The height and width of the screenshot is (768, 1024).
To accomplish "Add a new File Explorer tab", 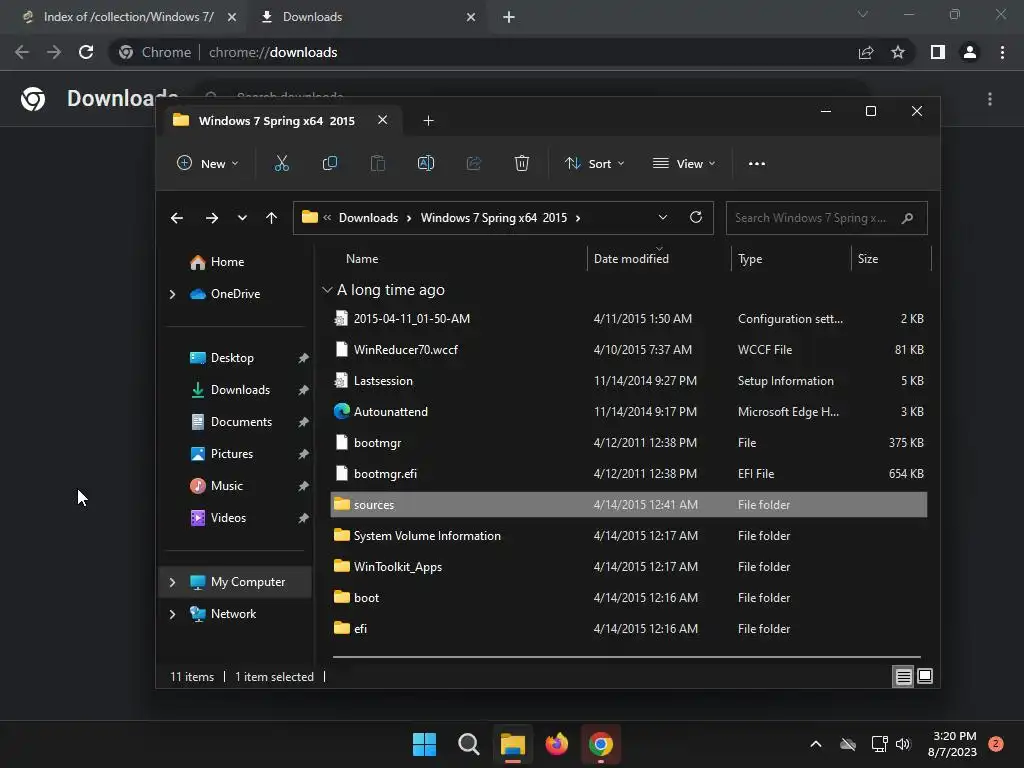I will pyautogui.click(x=428, y=121).
